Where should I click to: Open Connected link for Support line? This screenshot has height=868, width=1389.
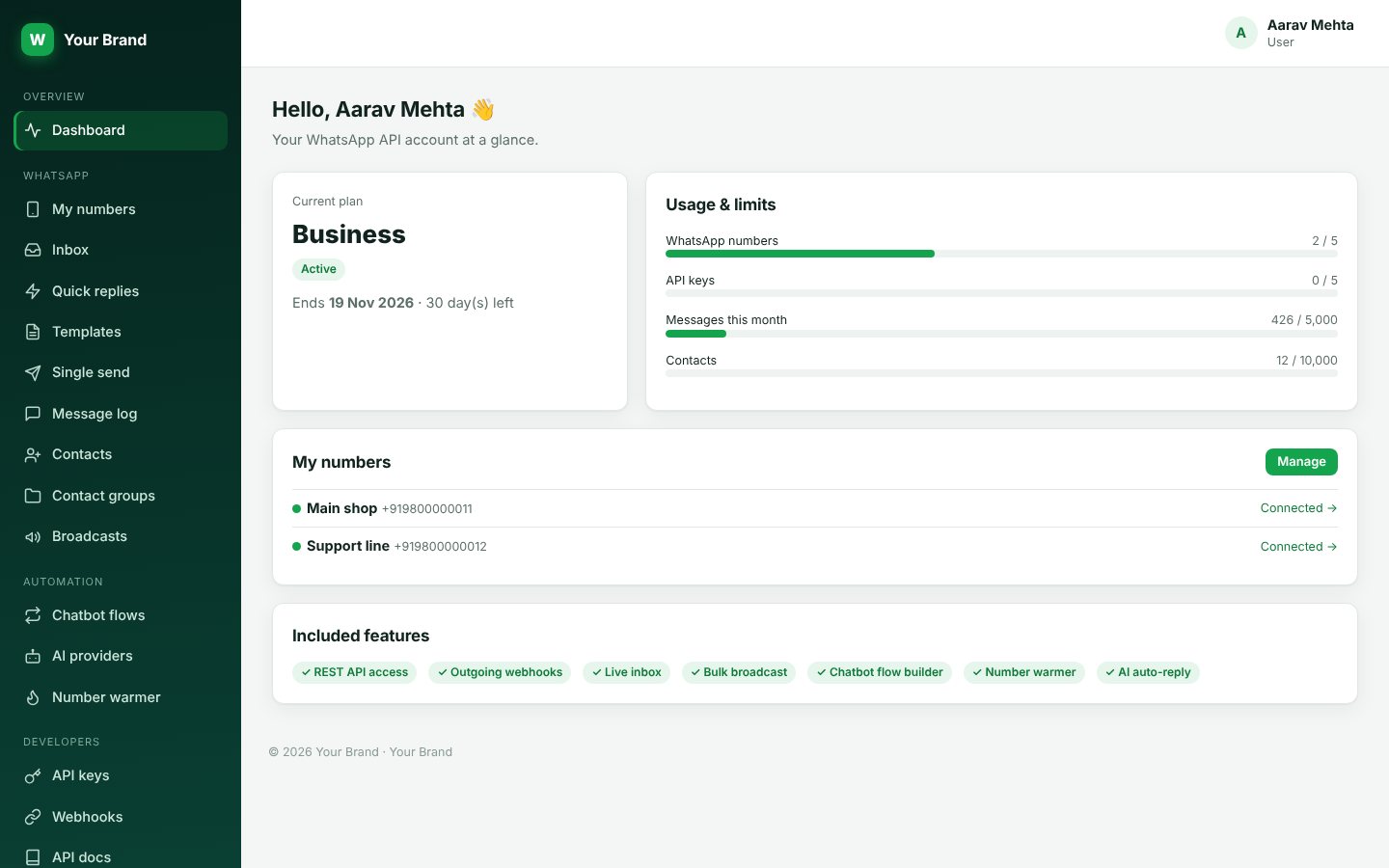tap(1298, 547)
